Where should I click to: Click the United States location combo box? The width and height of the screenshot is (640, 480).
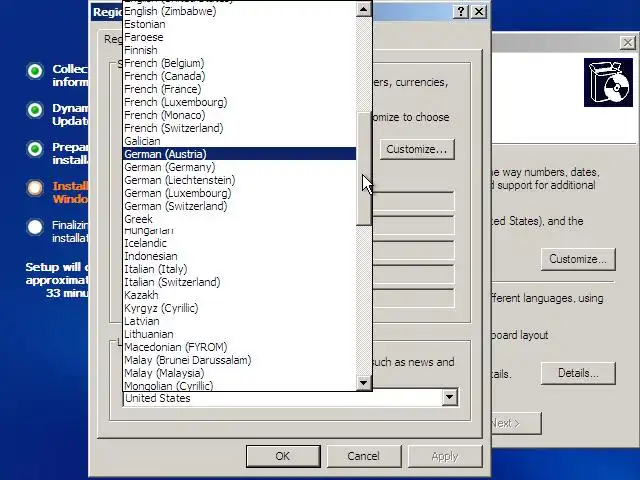click(x=290, y=398)
